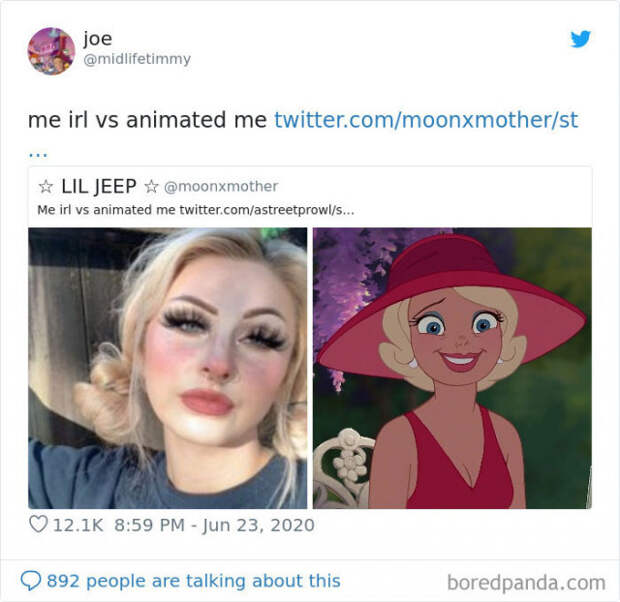Open the twitter.com/moonxmother link

[x=426, y=120]
